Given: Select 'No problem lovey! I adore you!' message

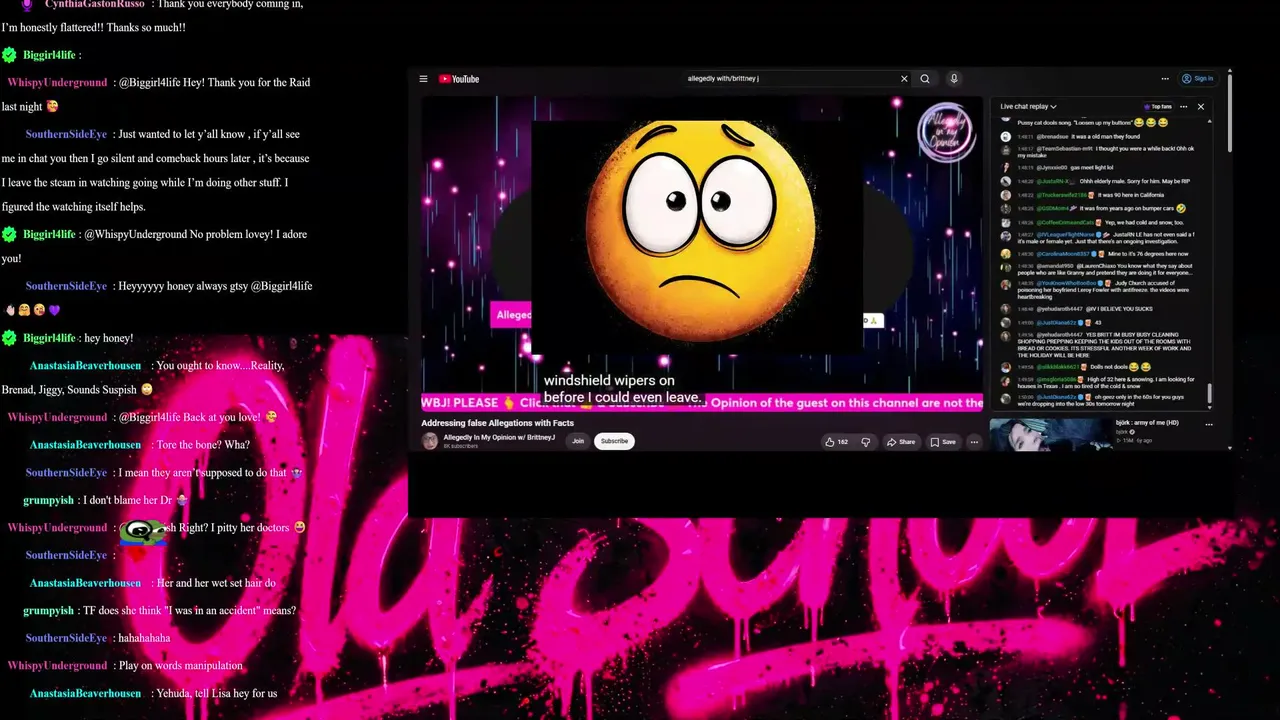Looking at the screenshot, I should (x=154, y=246).
